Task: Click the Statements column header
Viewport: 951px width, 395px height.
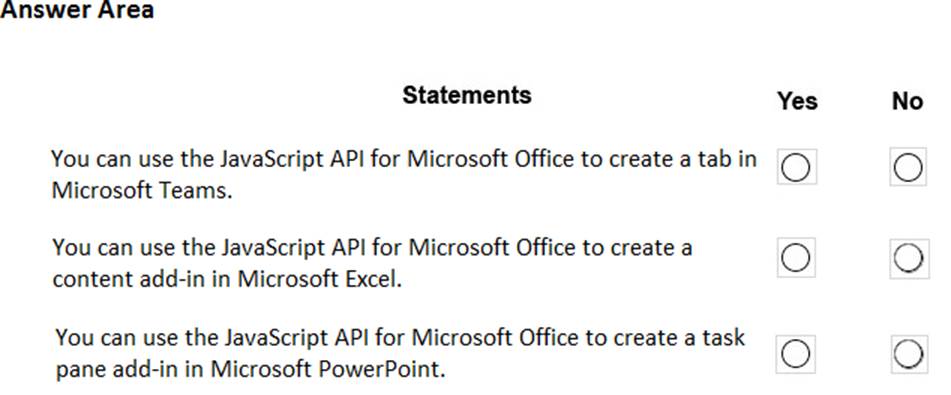Action: [467, 95]
